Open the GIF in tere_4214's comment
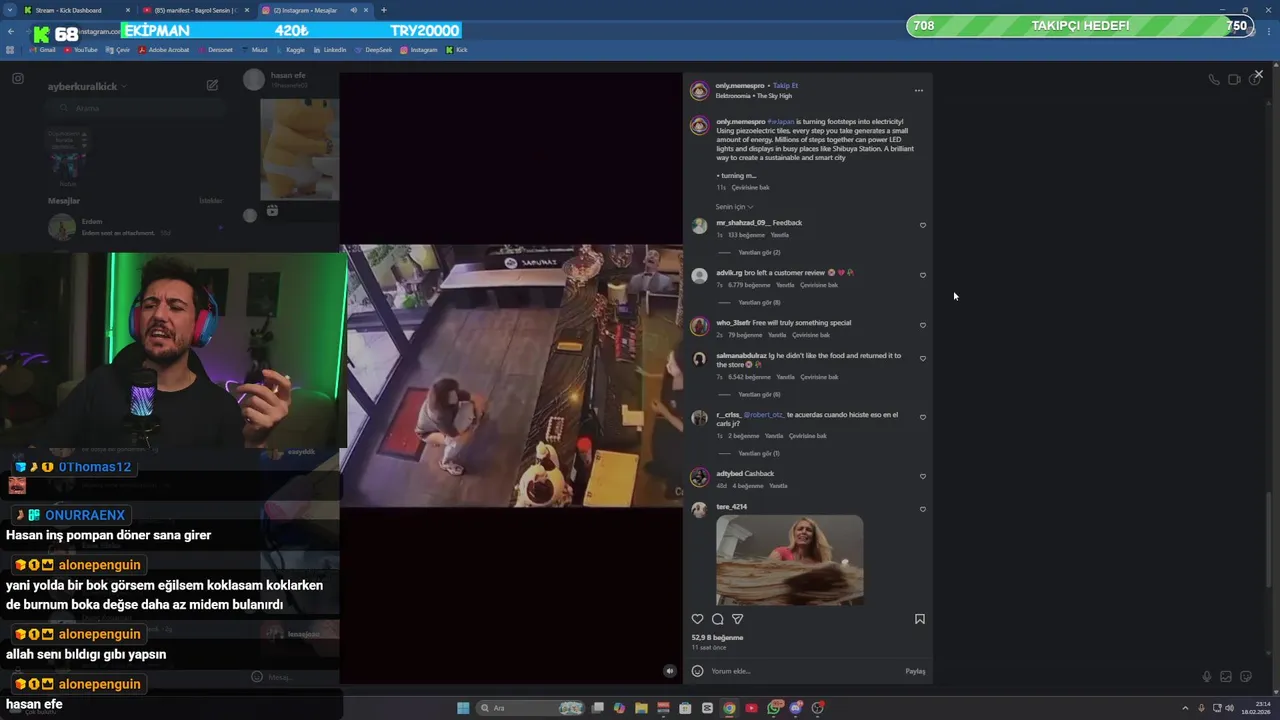The width and height of the screenshot is (1280, 720). coord(790,560)
